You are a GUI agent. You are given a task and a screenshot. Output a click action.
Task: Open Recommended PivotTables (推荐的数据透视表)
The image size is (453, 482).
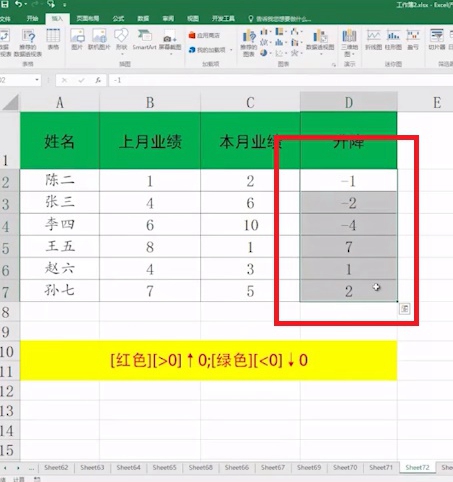coord(28,43)
